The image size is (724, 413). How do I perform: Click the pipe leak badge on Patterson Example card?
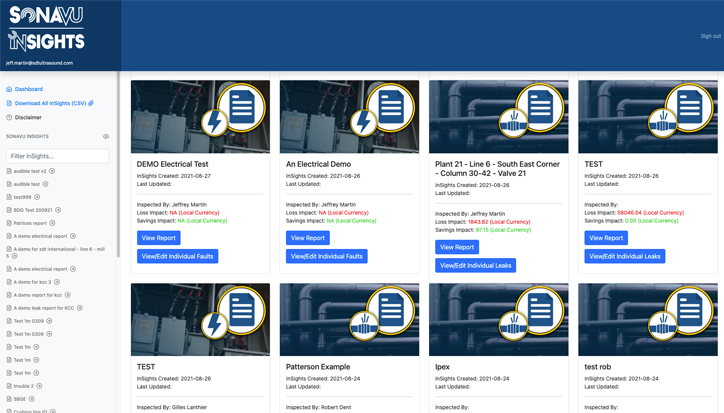tap(364, 326)
